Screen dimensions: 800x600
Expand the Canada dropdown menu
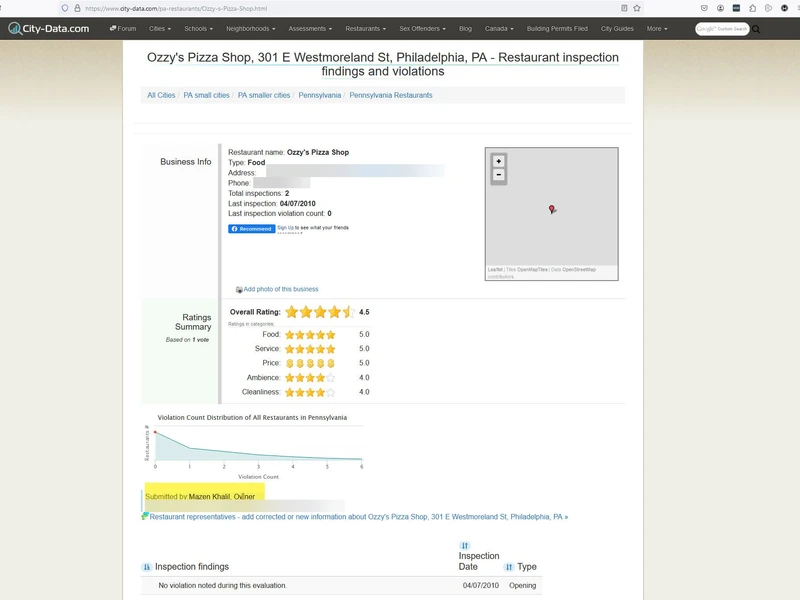pyautogui.click(x=499, y=29)
